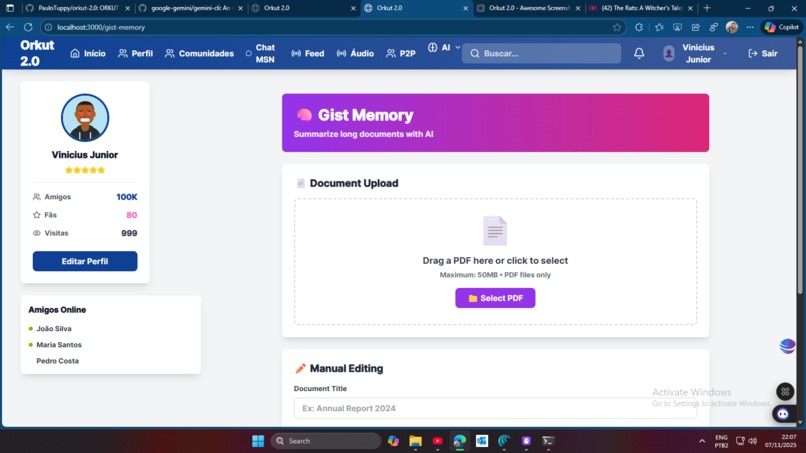Switch to google-gemini/gemini-cli tab
The height and width of the screenshot is (453, 806).
coord(190,8)
